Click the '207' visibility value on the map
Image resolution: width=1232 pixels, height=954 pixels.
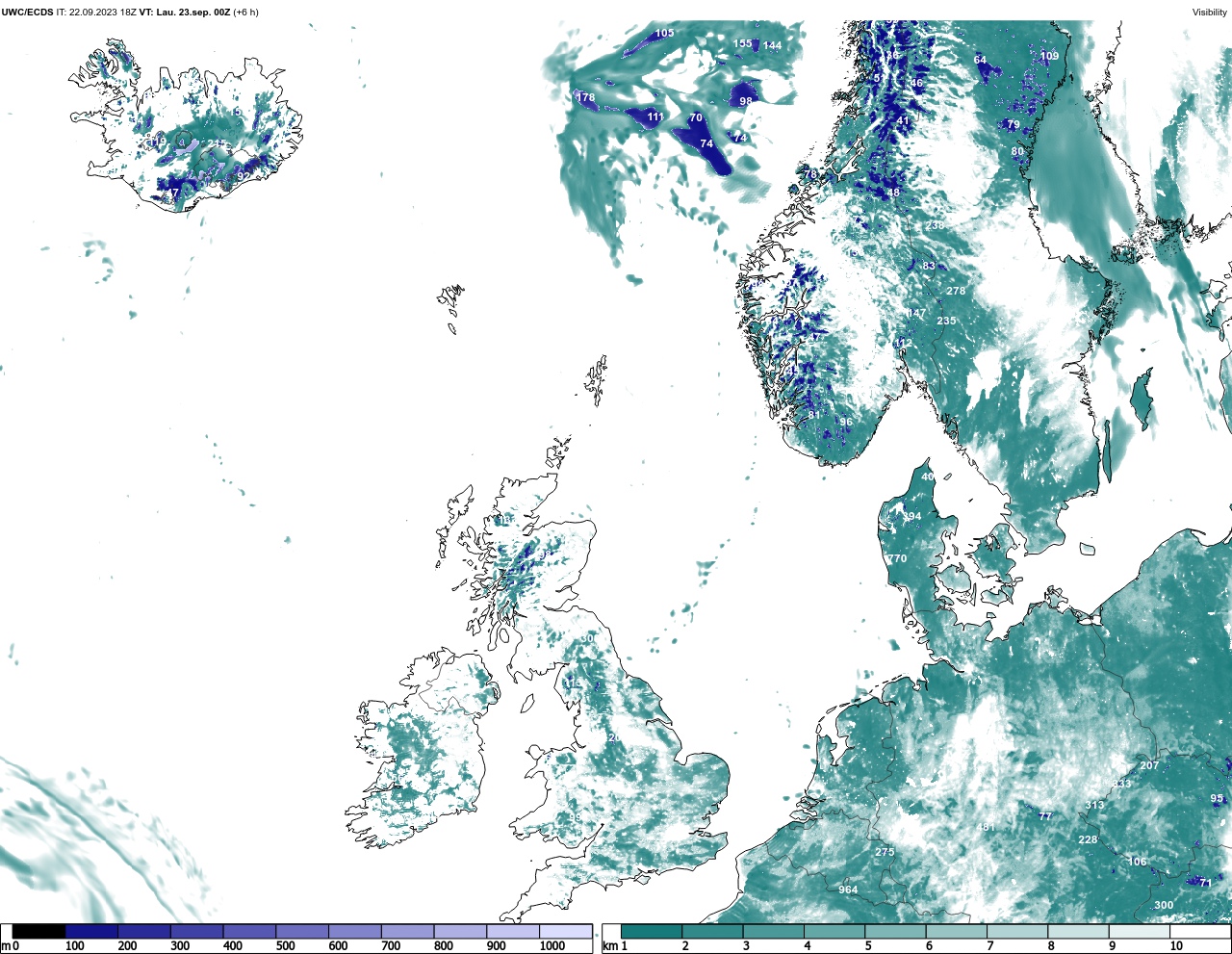tap(1149, 765)
